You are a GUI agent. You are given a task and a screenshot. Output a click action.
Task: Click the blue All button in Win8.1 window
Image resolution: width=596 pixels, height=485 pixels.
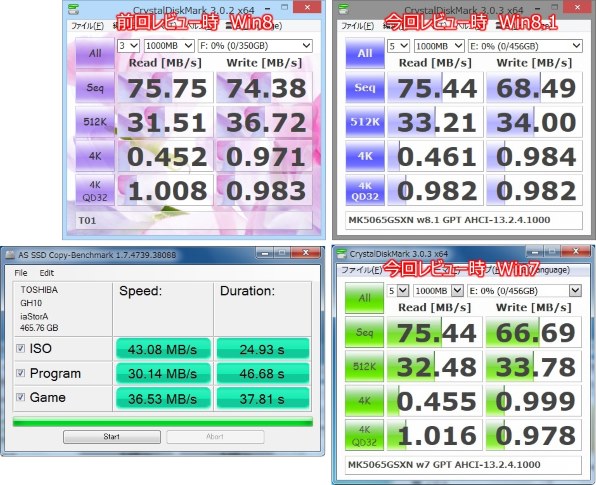365,53
